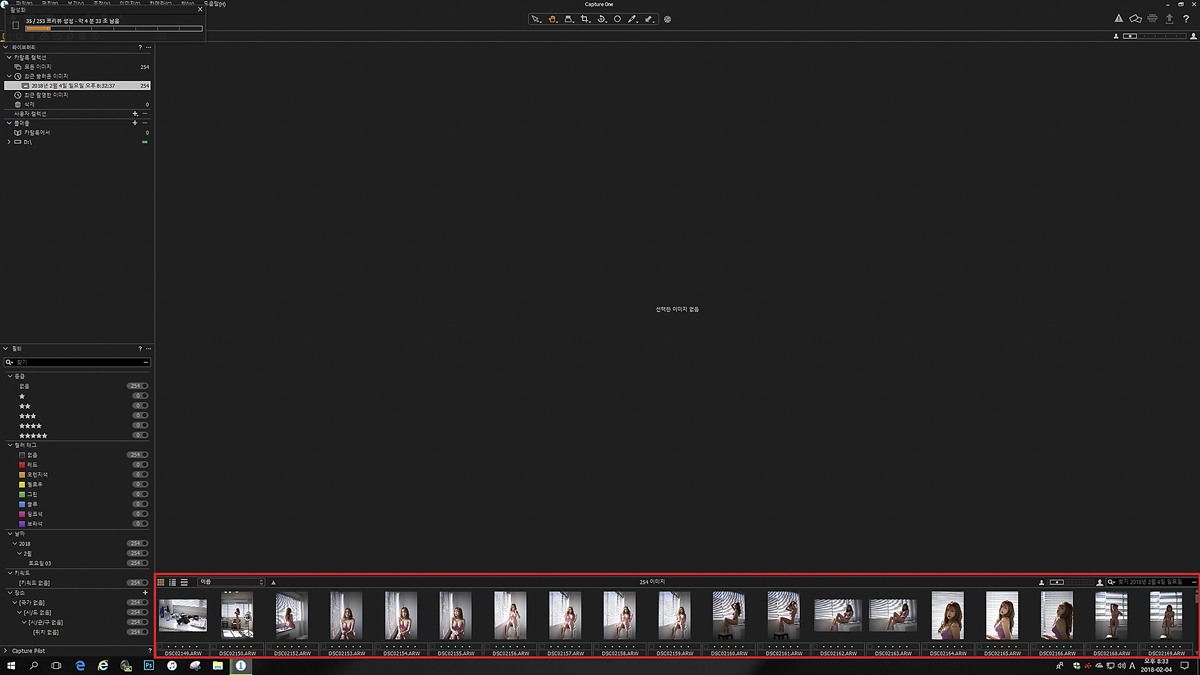The width and height of the screenshot is (1200, 675).
Task: Remove user collection with 사용자 컬렉션 minus
Action: pos(146,114)
